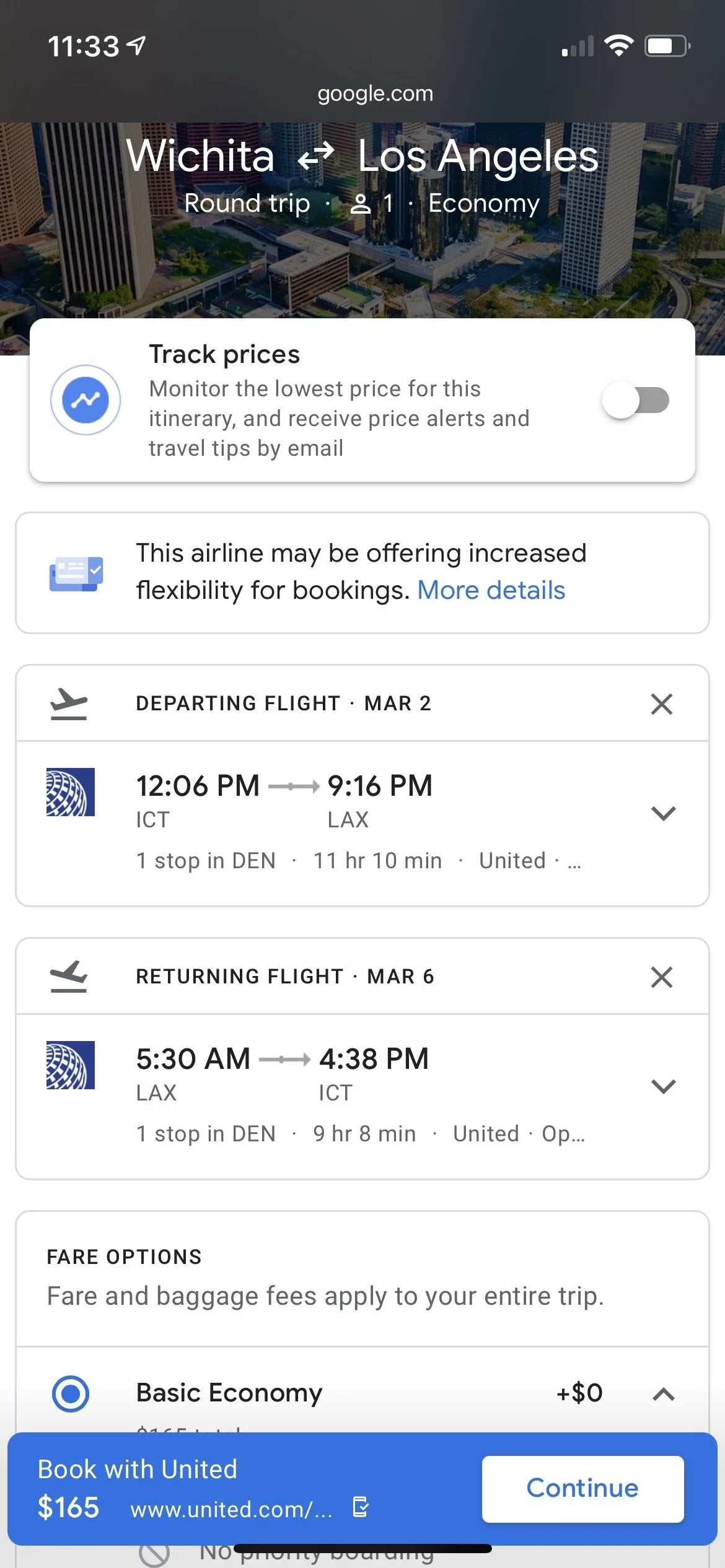Remove the departing flight Mar 2
This screenshot has height=1568, width=725.
(662, 703)
